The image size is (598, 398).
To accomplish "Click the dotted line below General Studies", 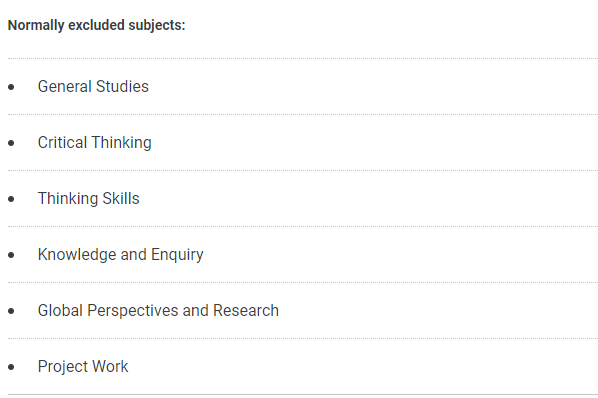I will [303, 114].
